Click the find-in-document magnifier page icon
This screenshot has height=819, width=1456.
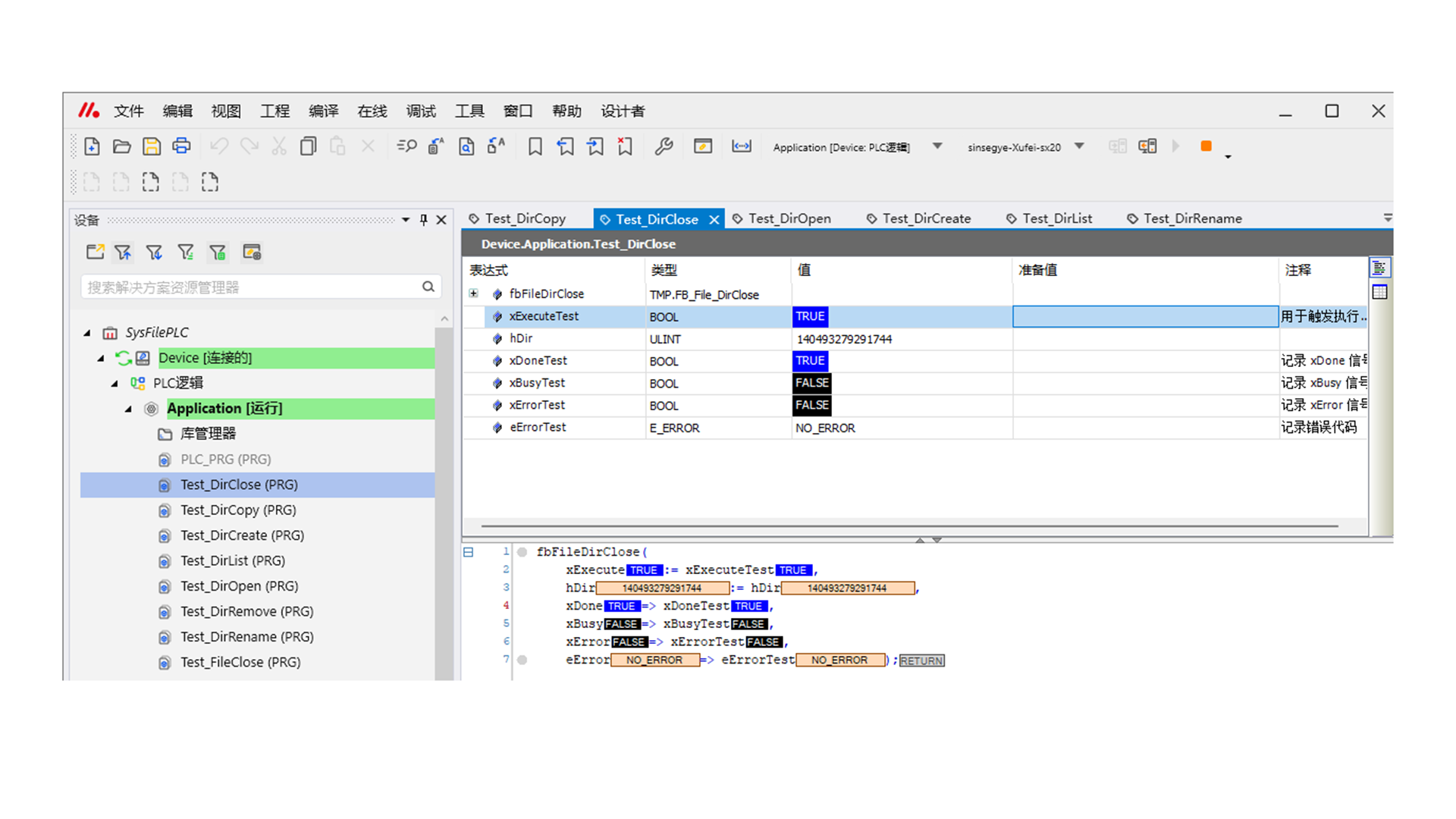pos(466,146)
